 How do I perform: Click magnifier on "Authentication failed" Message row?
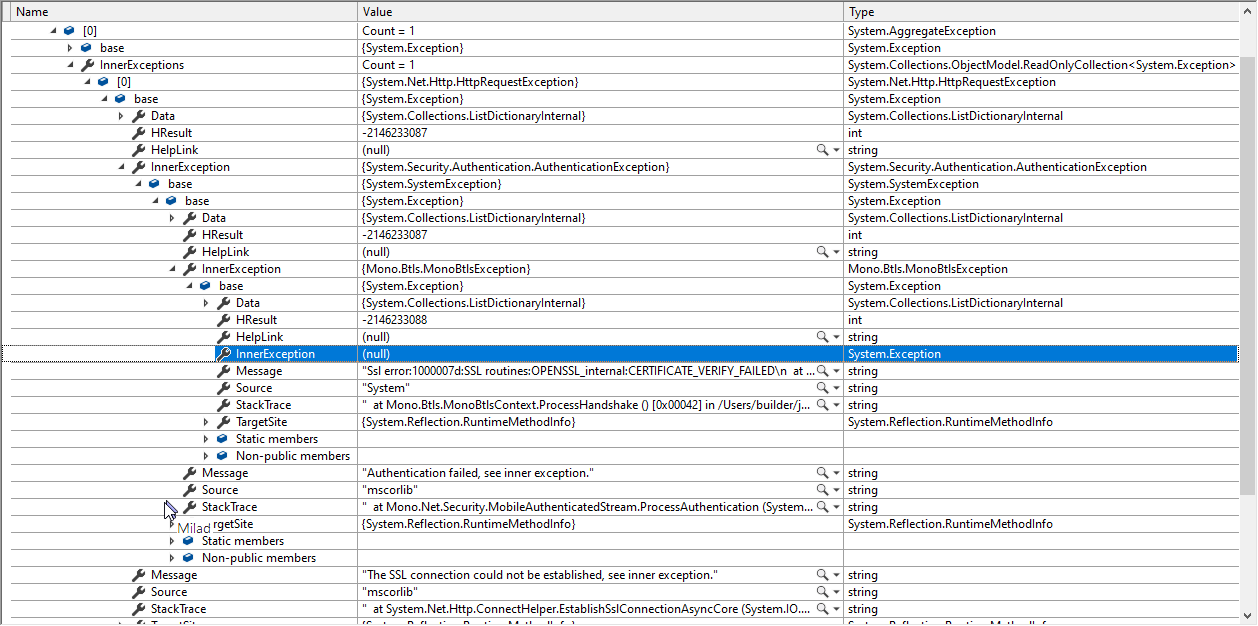(822, 473)
